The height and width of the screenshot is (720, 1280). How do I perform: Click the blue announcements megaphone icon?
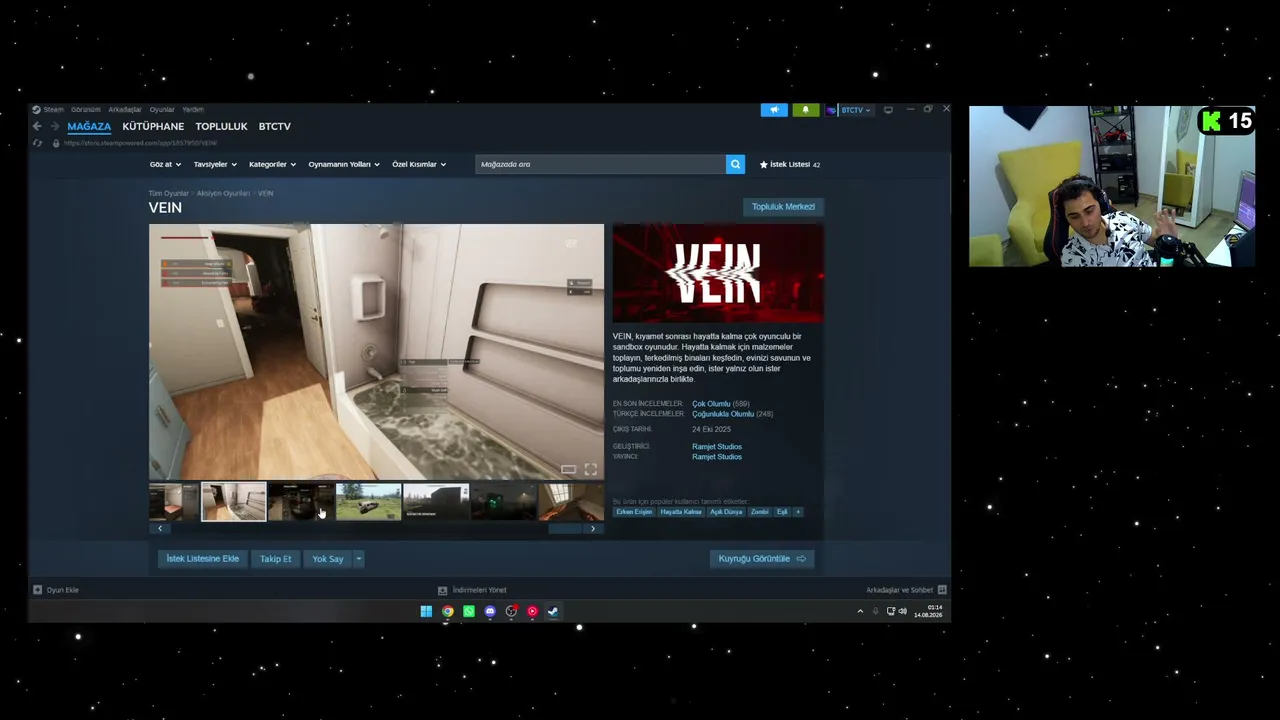(774, 110)
